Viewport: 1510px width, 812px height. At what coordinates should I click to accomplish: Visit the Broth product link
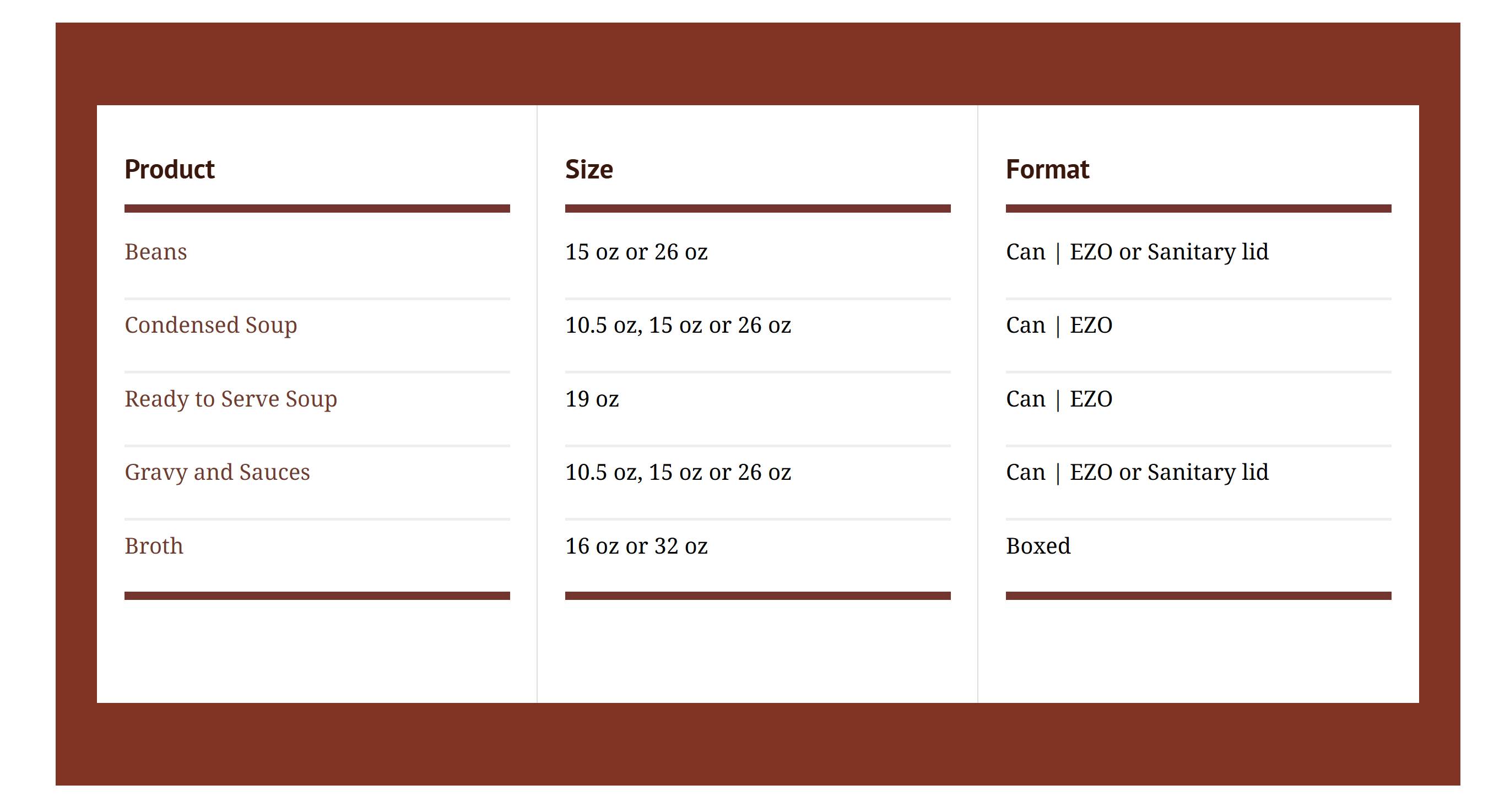coord(154,546)
